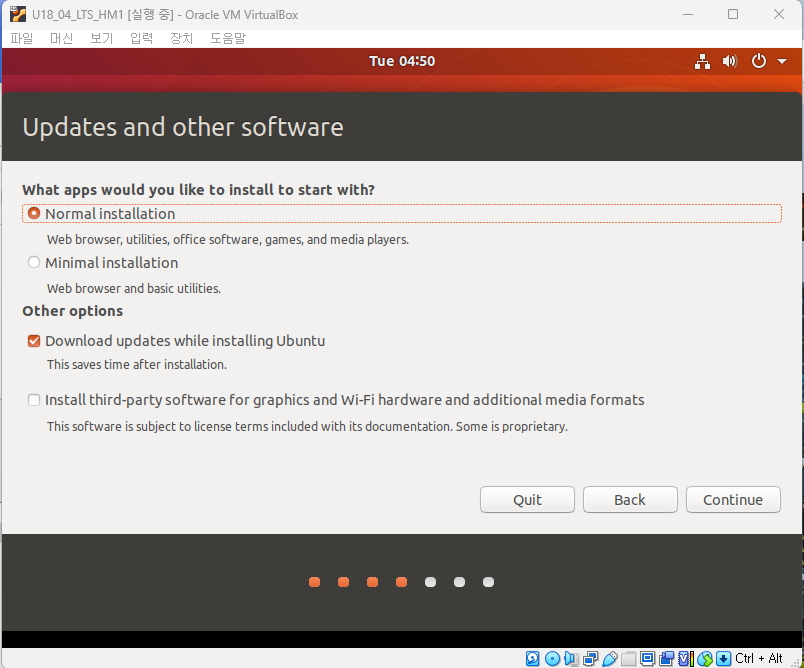
Task: Open the 장치 menu
Action: coord(182,38)
